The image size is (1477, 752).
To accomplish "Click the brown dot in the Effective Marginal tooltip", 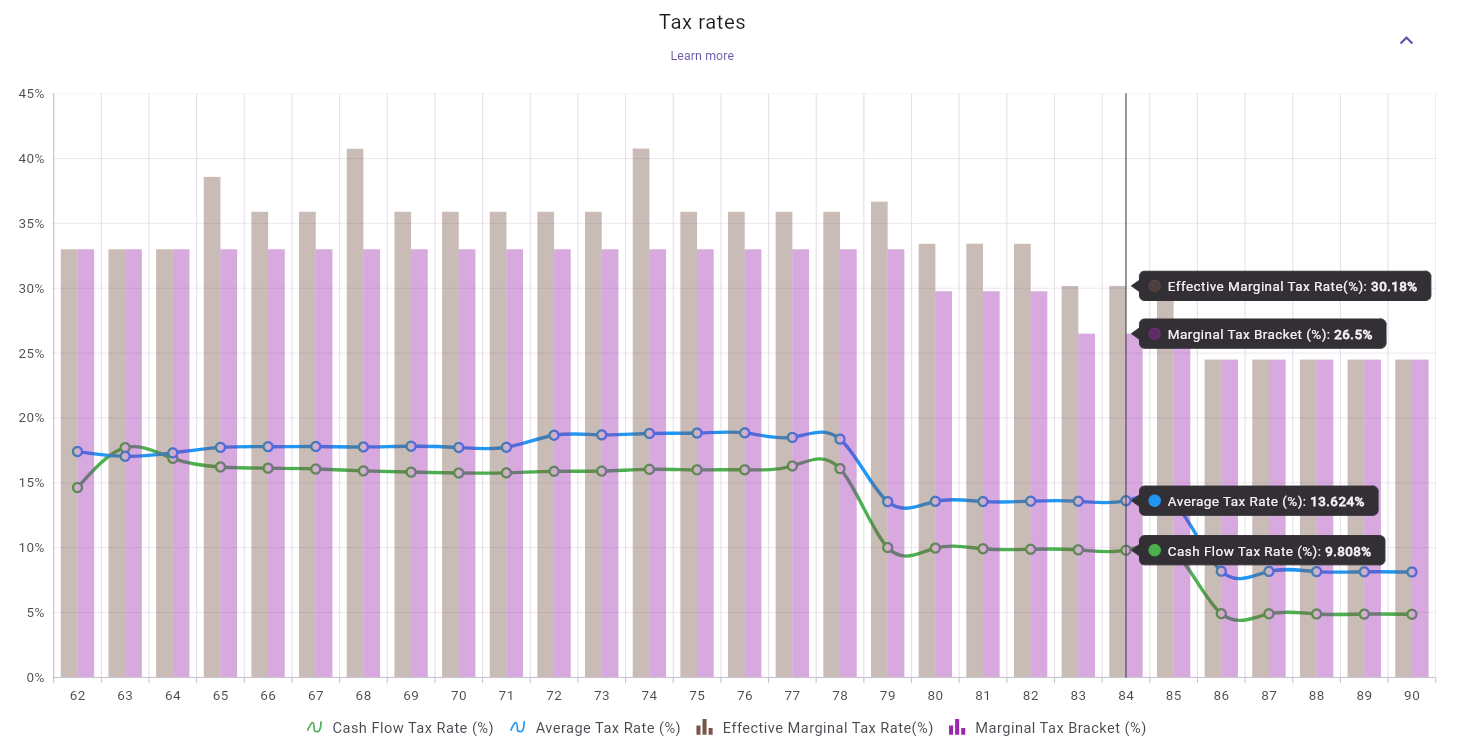I will [x=1154, y=286].
